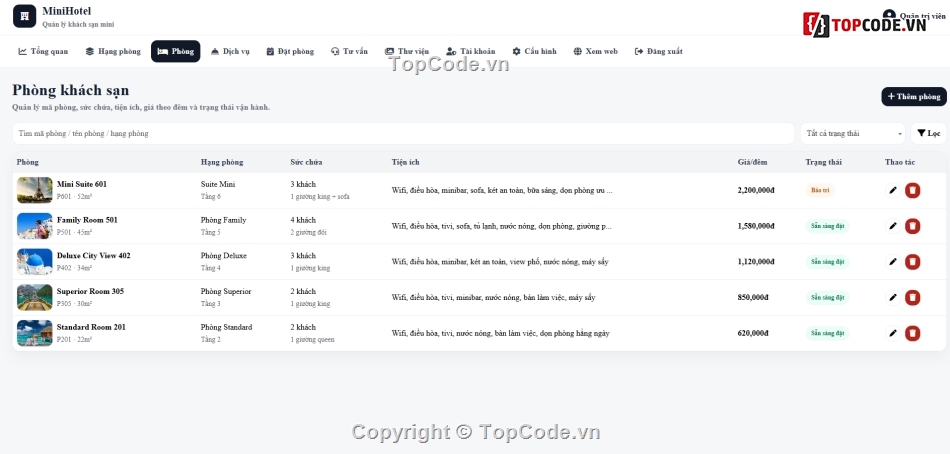This screenshot has width=950, height=454.
Task: Click Đăng xuất to log out
Action: pos(659,52)
